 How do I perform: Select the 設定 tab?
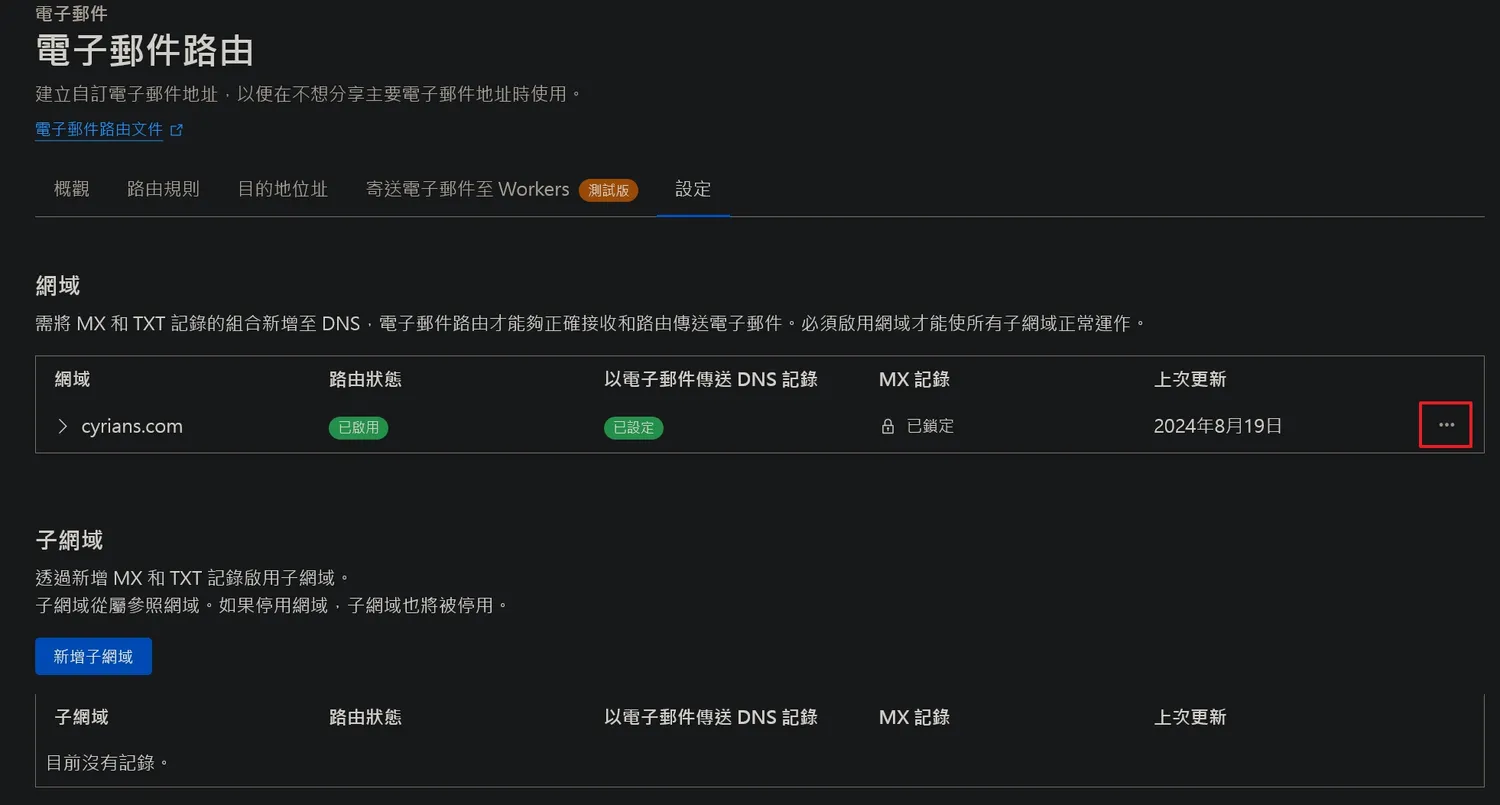[x=693, y=189]
